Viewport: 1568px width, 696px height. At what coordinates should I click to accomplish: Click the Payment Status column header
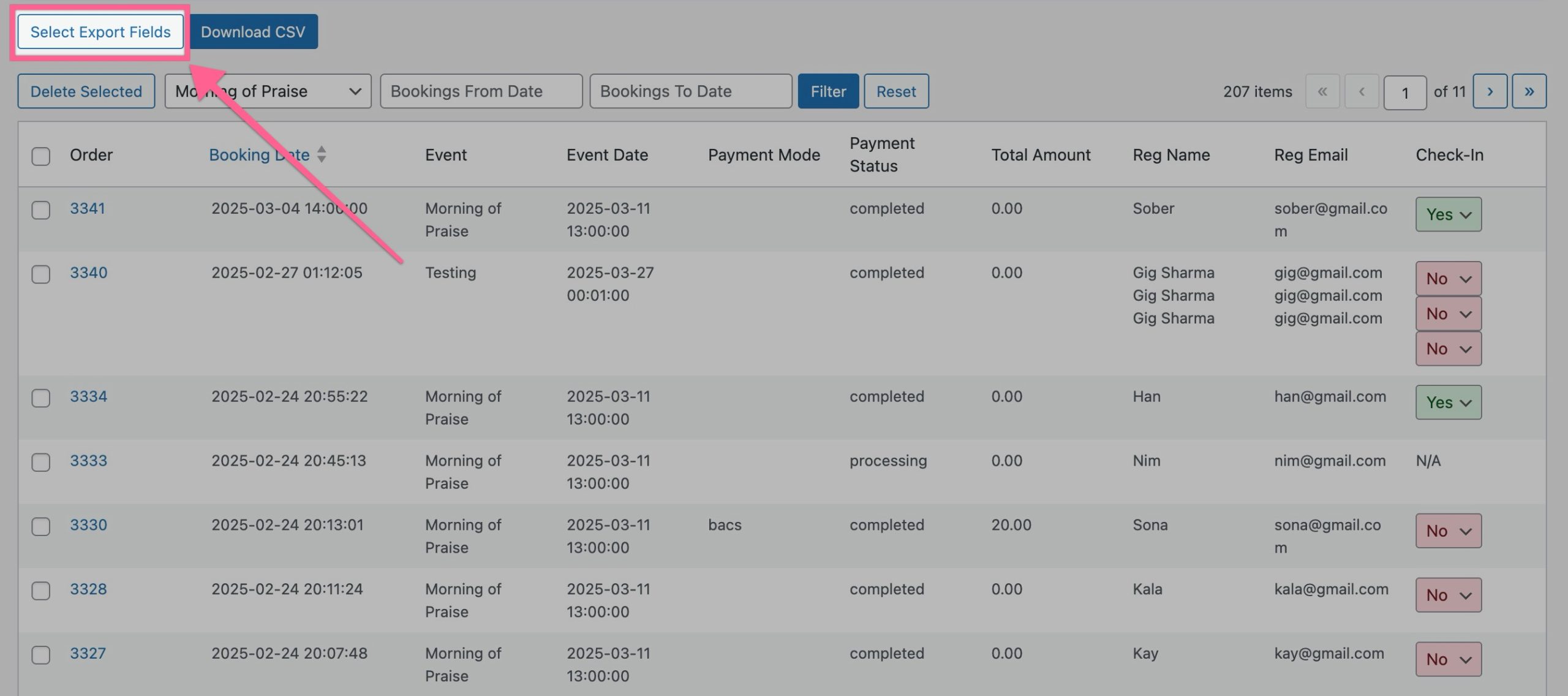[x=882, y=154]
